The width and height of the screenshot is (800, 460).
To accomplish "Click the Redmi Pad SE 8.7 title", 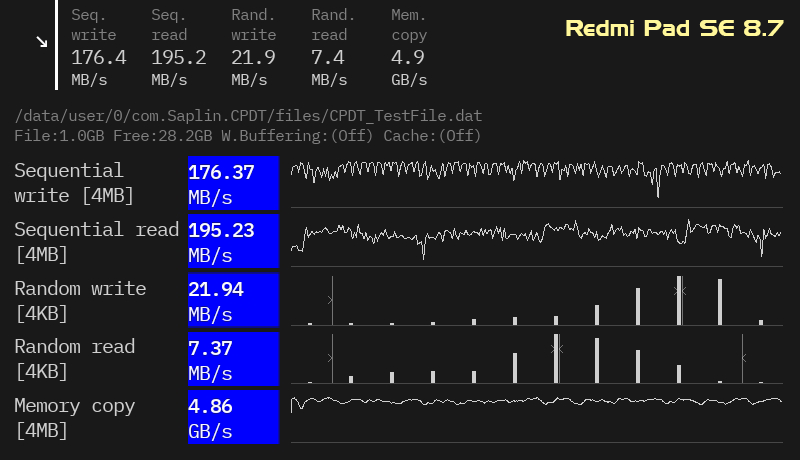I will pyautogui.click(x=674, y=28).
